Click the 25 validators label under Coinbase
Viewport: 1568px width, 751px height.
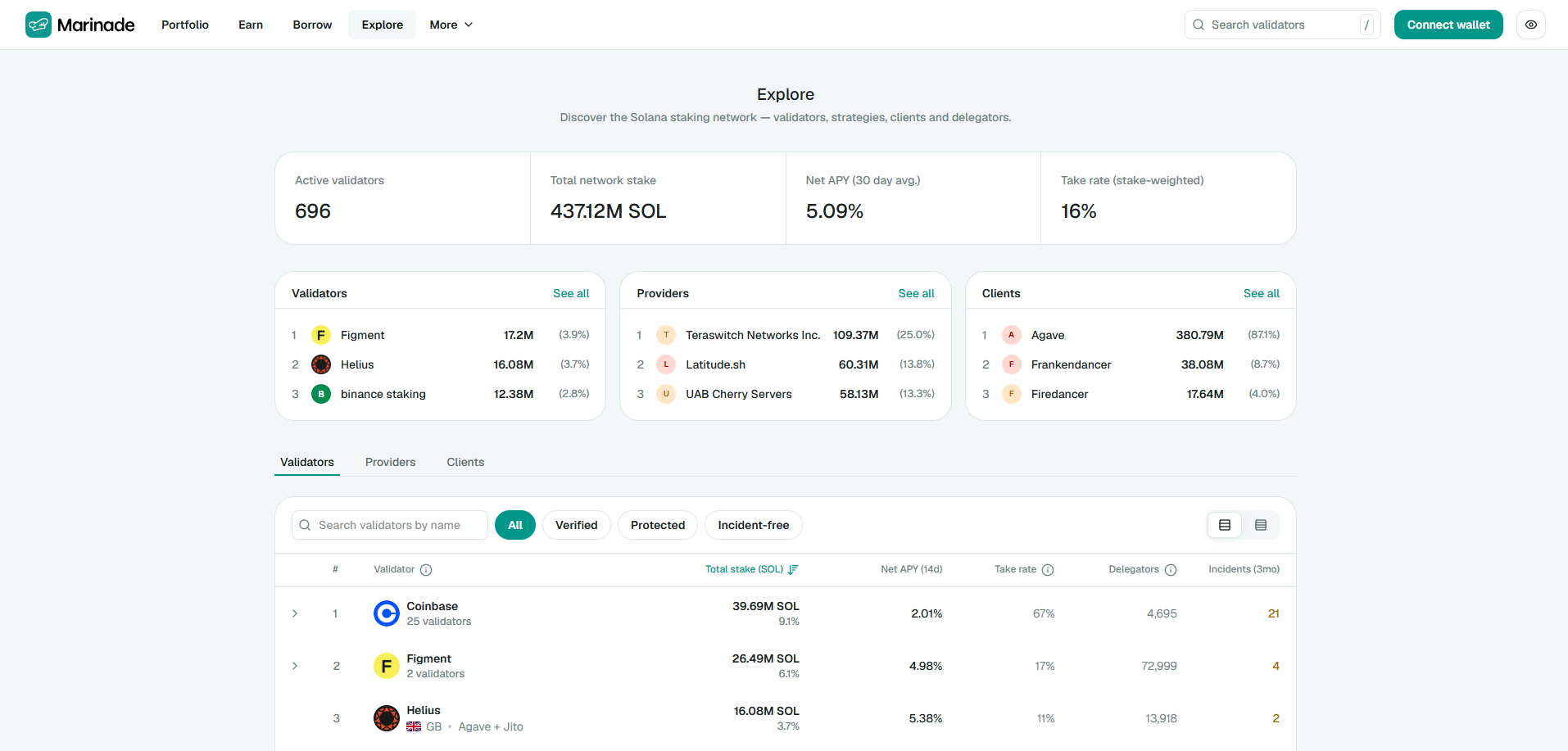439,622
